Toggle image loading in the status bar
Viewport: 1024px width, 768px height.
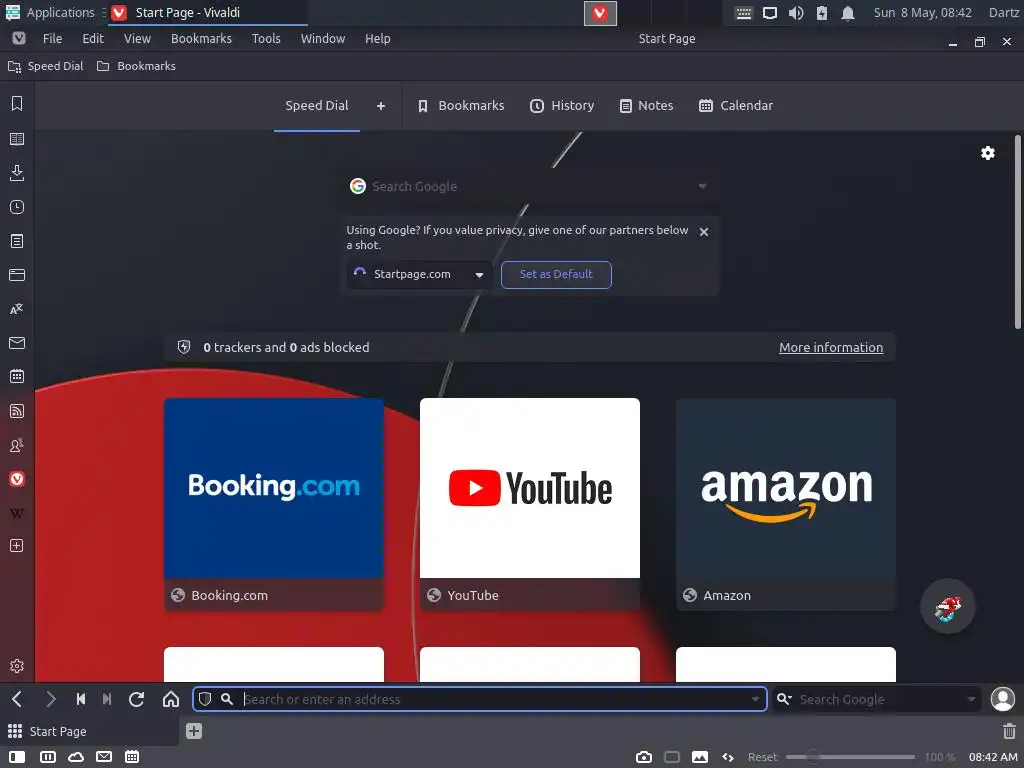coord(699,757)
